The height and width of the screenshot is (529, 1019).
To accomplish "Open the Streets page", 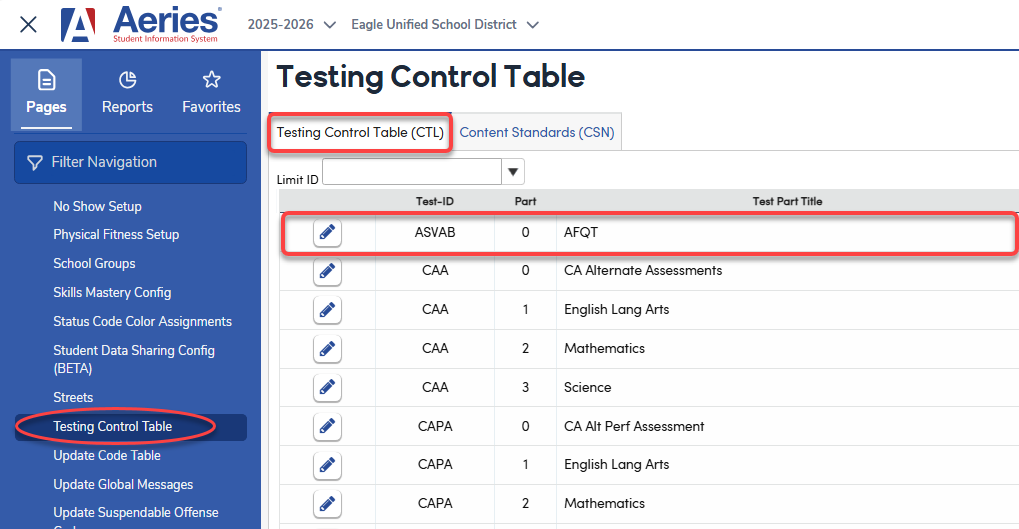I will [x=73, y=398].
